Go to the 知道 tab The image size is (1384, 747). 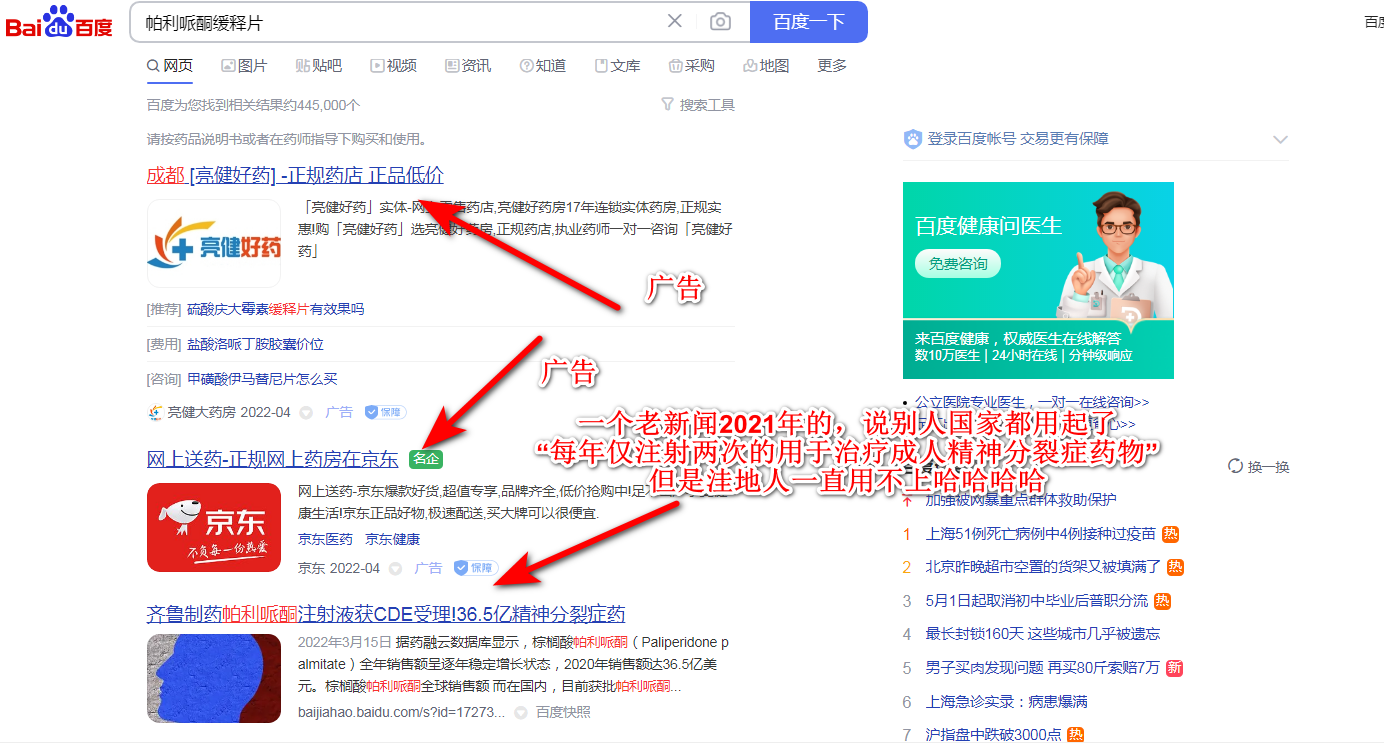click(543, 66)
